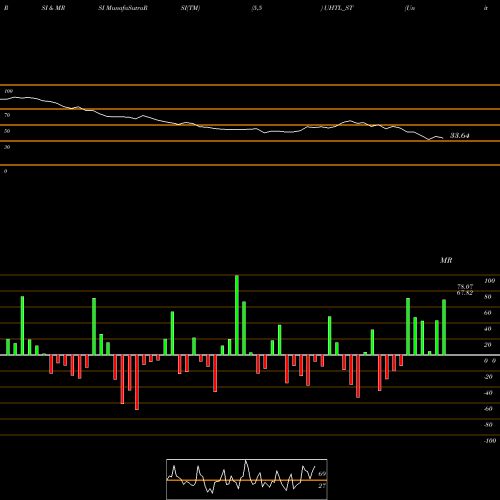Click the MR axis label 80
This screenshot has width=500, height=500.
pyautogui.click(x=488, y=297)
